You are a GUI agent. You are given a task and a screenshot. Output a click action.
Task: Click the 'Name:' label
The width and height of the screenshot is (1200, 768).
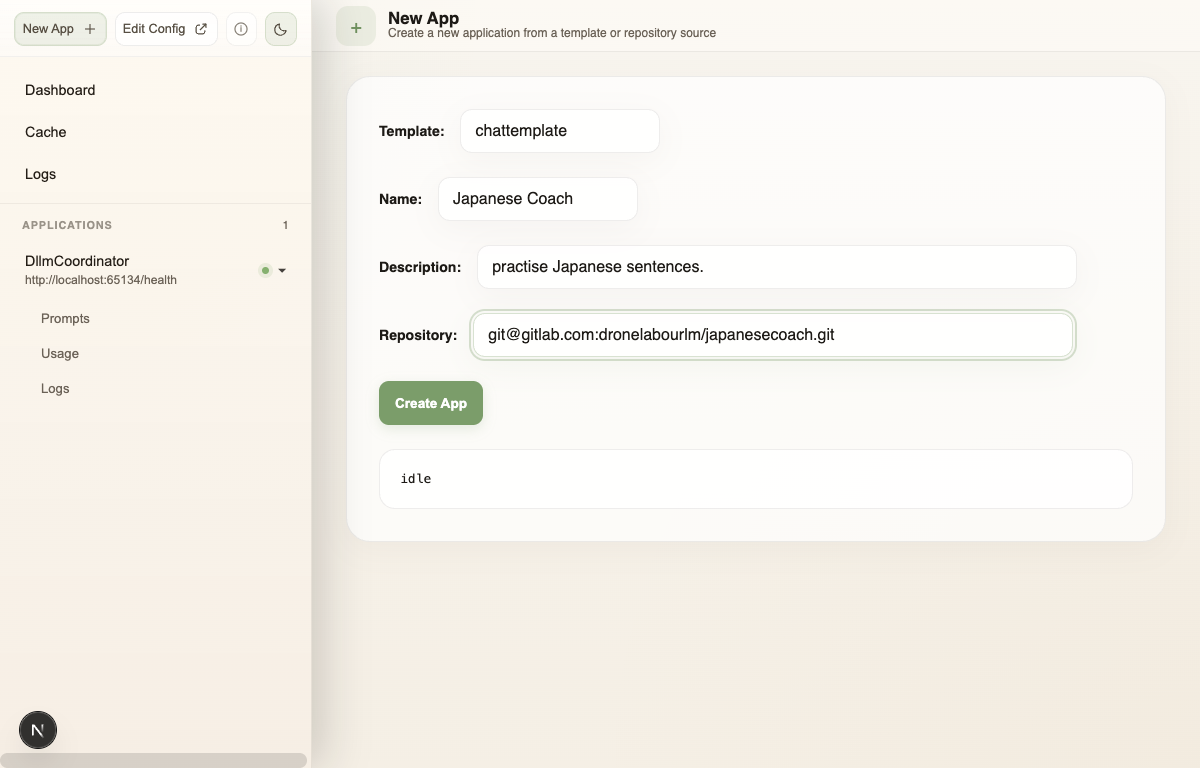click(x=401, y=199)
